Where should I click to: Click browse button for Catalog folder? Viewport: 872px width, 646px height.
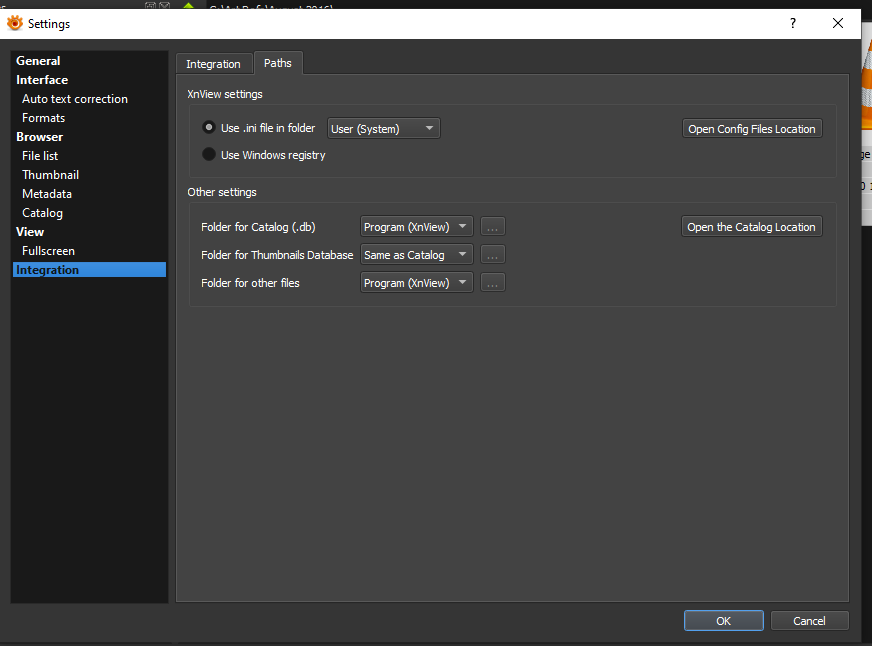492,227
